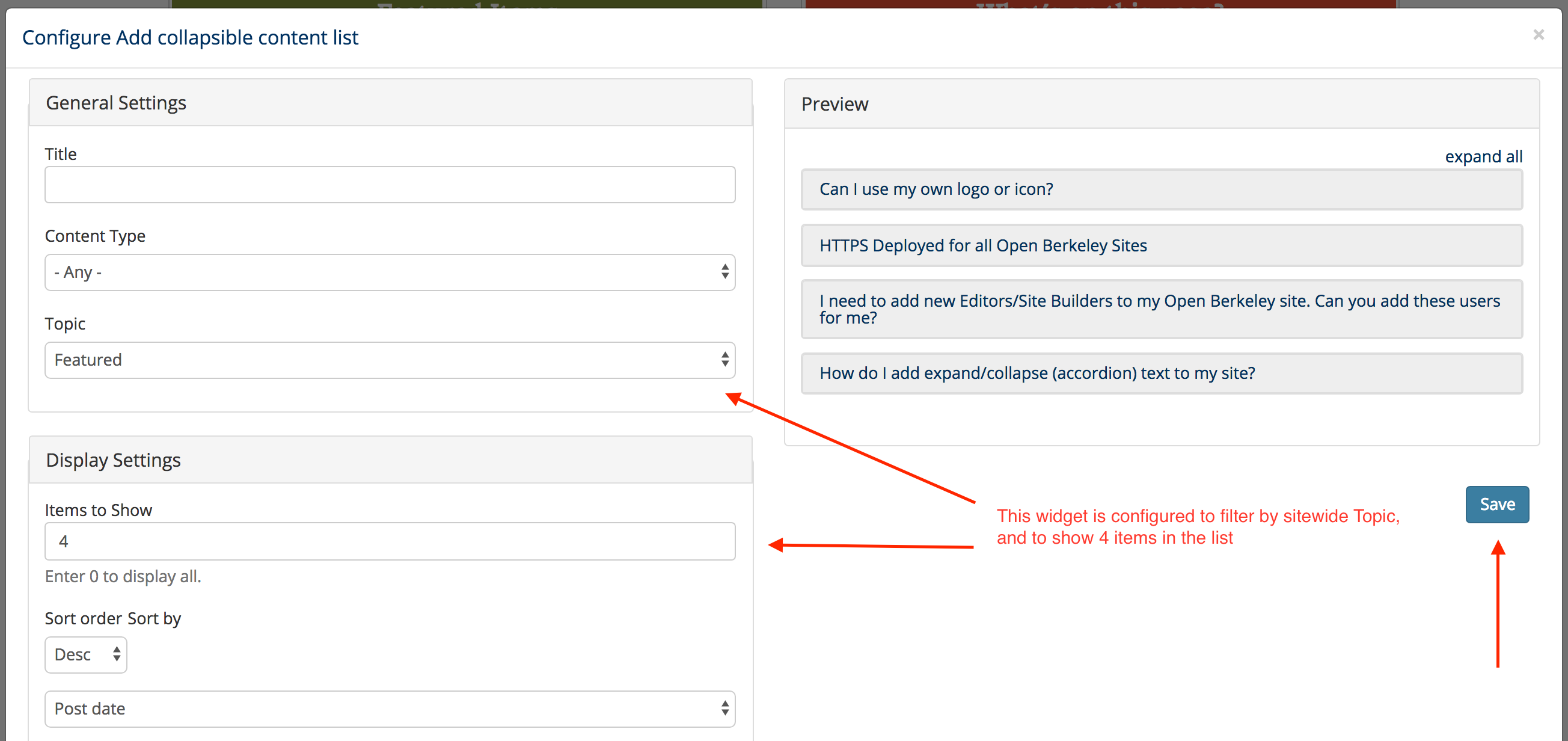Open the Topic dropdown showing Featured
Image resolution: width=1568 pixels, height=741 pixels.
[390, 360]
